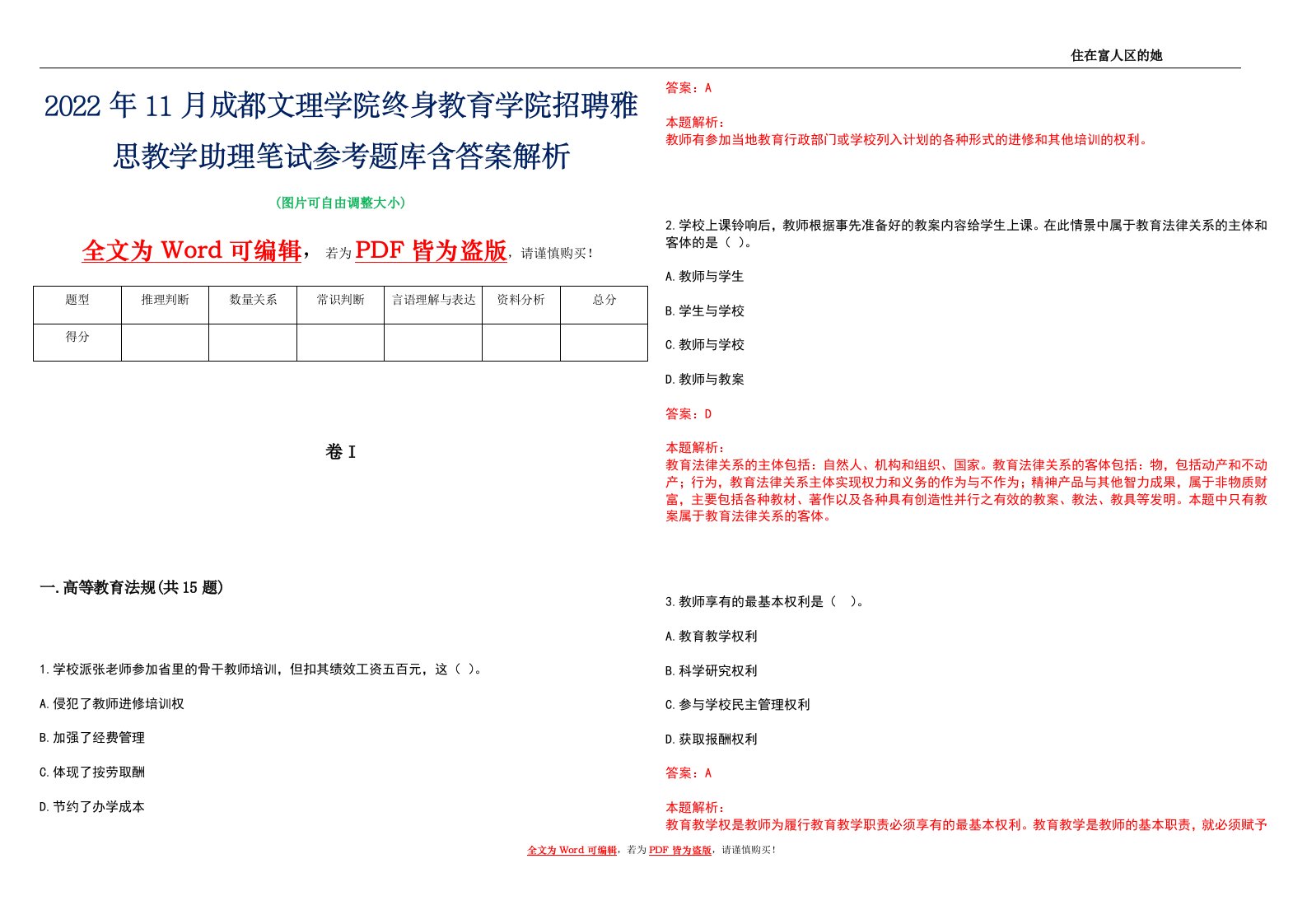The height and width of the screenshot is (924, 1307).
Task: Select option A.教师与学生
Action: click(705, 276)
